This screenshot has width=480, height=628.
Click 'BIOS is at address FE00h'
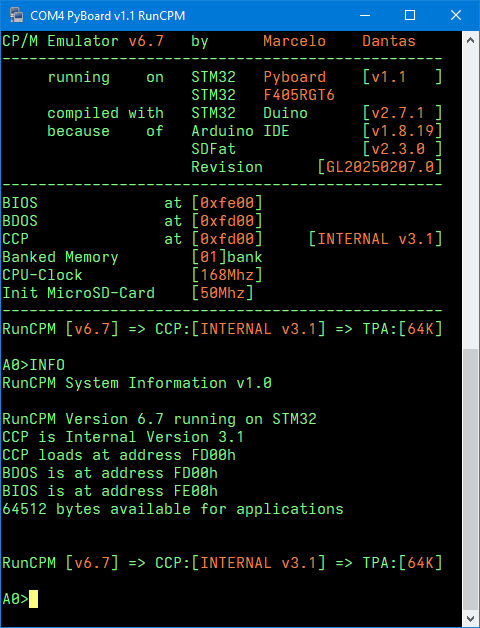click(110, 491)
